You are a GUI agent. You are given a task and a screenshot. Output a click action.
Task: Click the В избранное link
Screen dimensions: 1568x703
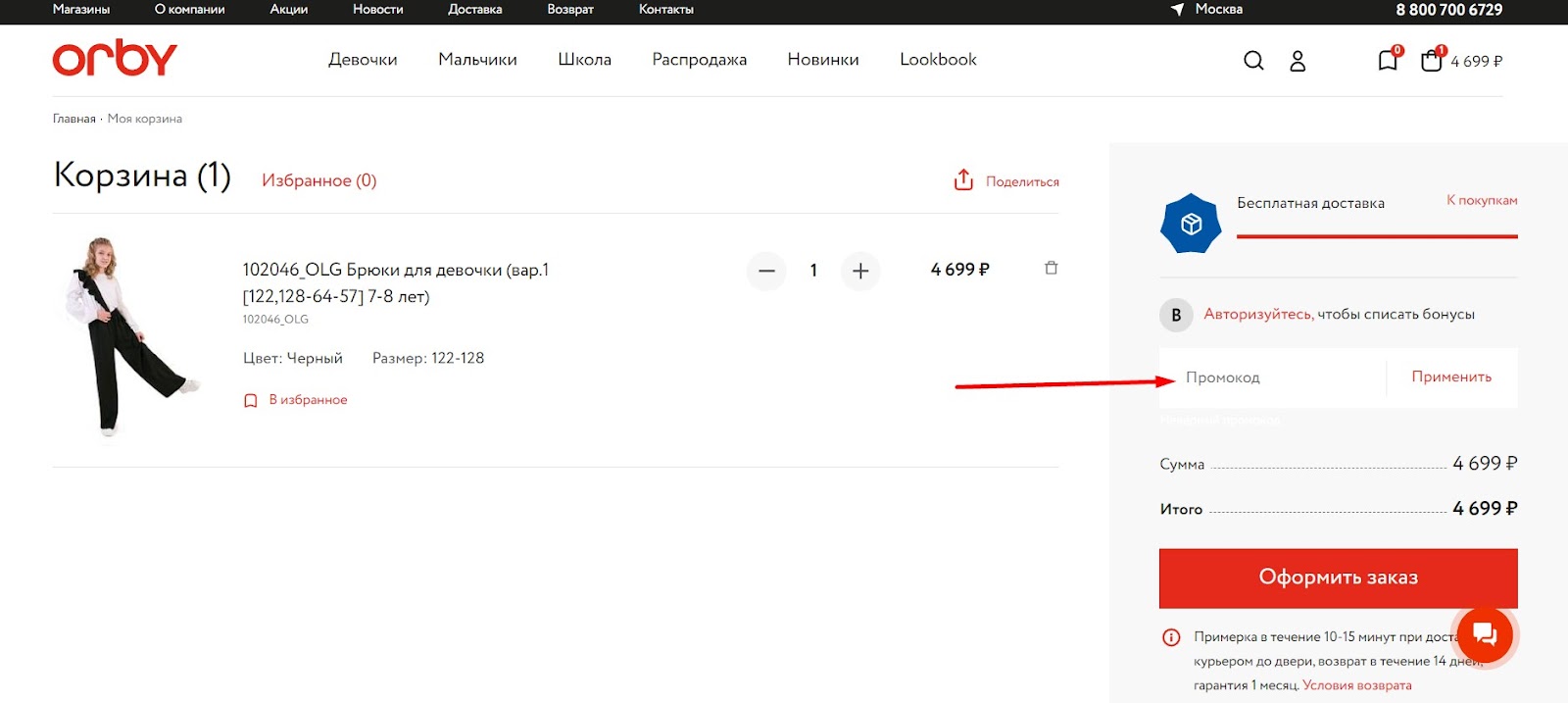coord(308,400)
